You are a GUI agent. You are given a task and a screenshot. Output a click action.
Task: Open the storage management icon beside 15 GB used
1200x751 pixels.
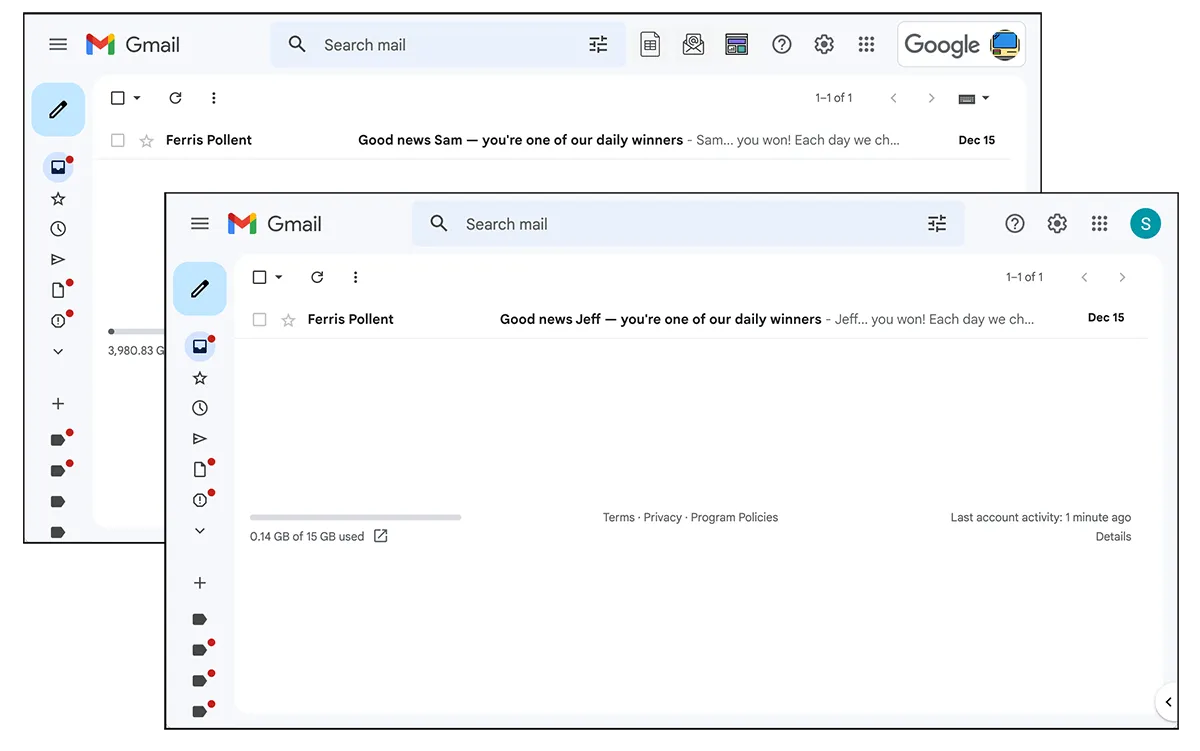(381, 536)
